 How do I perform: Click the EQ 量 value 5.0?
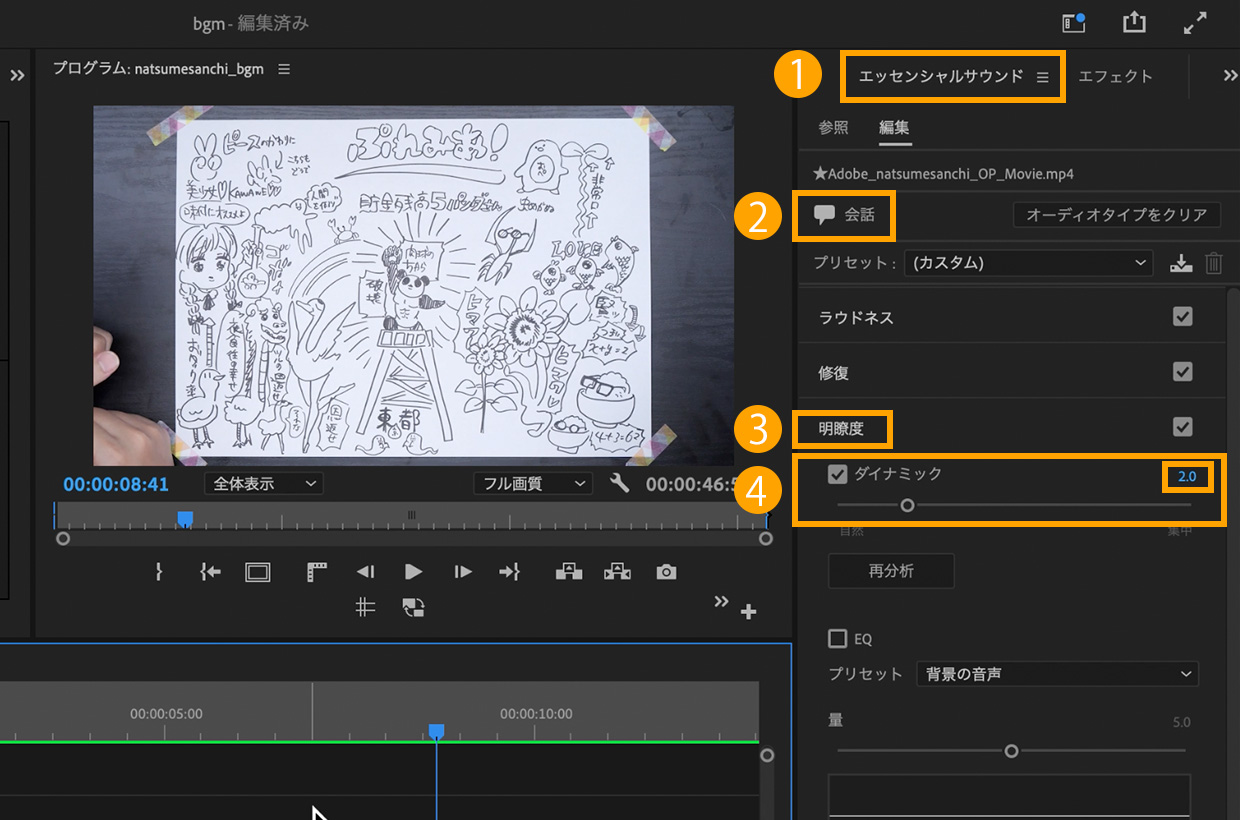coord(1181,722)
